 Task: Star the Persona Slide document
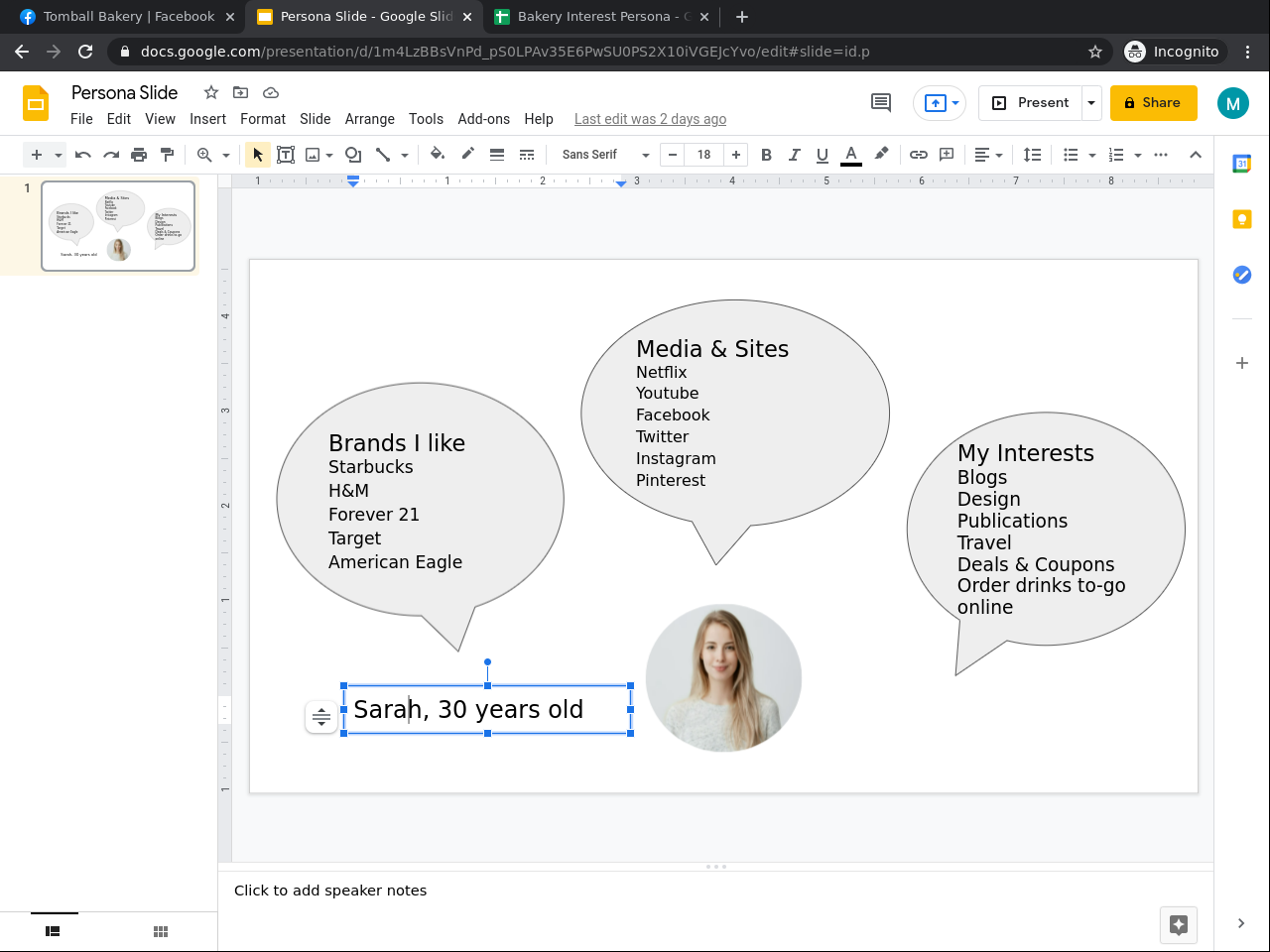(x=211, y=92)
